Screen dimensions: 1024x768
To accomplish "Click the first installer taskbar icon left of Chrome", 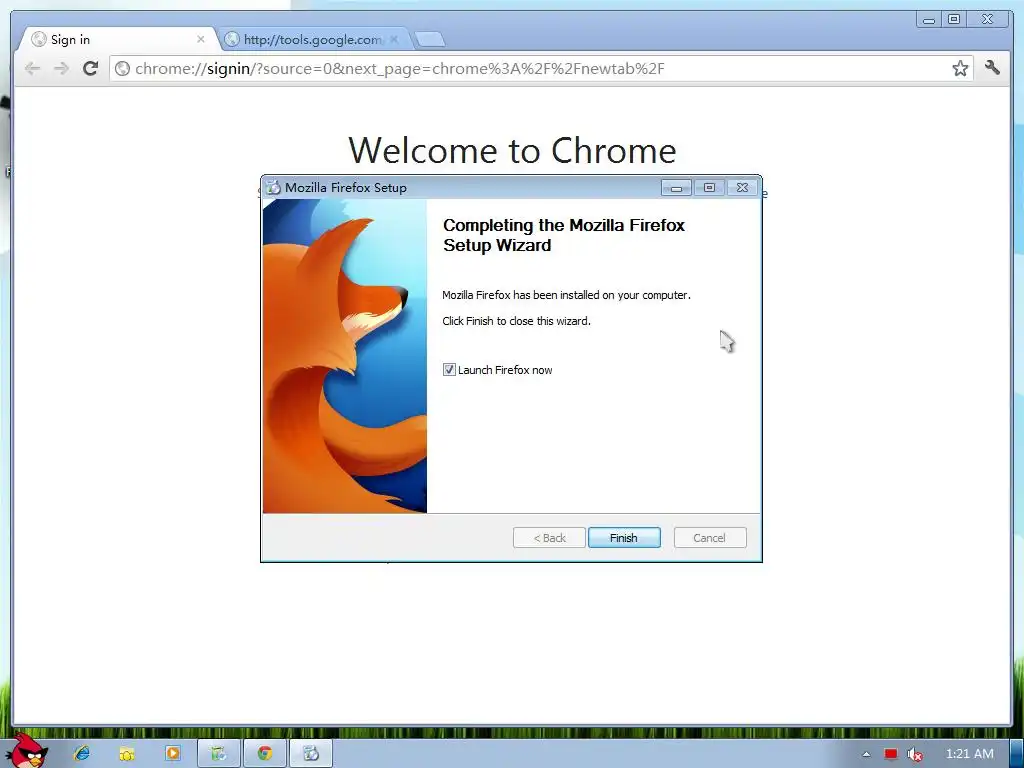I will [x=219, y=753].
